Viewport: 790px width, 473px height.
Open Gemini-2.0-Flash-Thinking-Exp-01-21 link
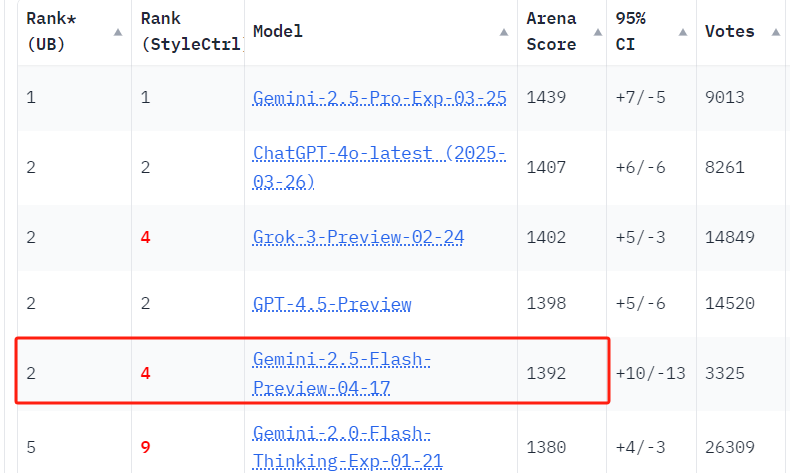point(348,447)
